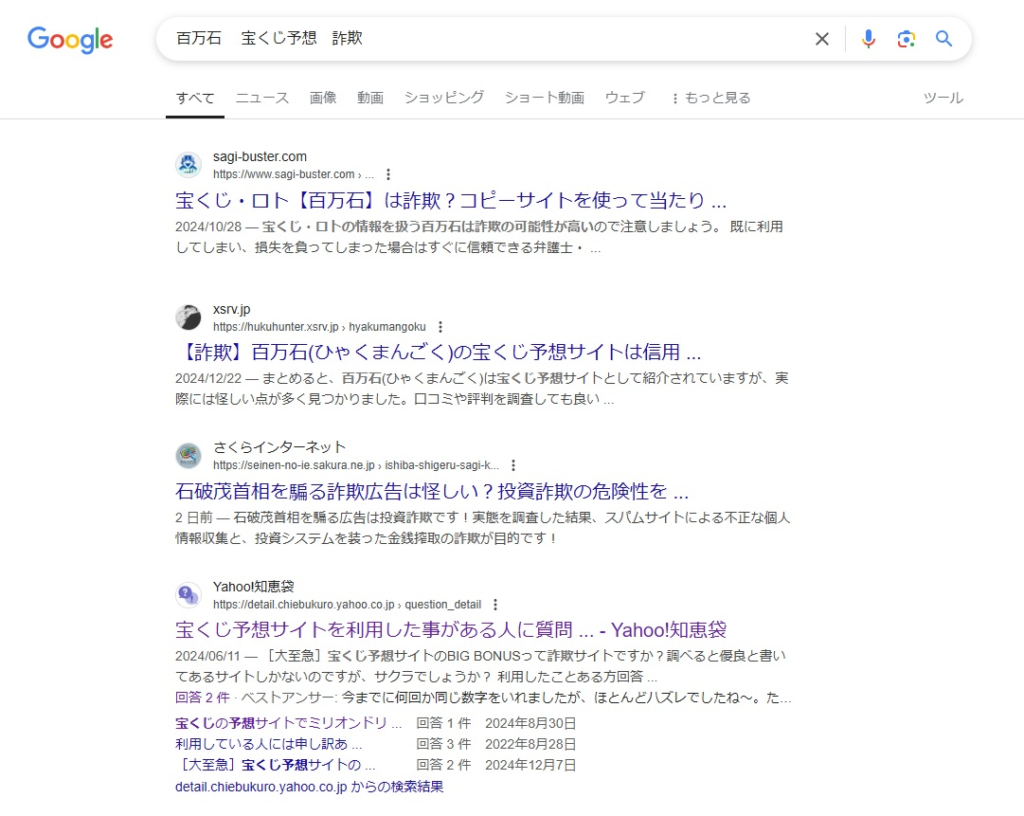Select the ショート動画 tab
The image size is (1024, 816).
[544, 98]
